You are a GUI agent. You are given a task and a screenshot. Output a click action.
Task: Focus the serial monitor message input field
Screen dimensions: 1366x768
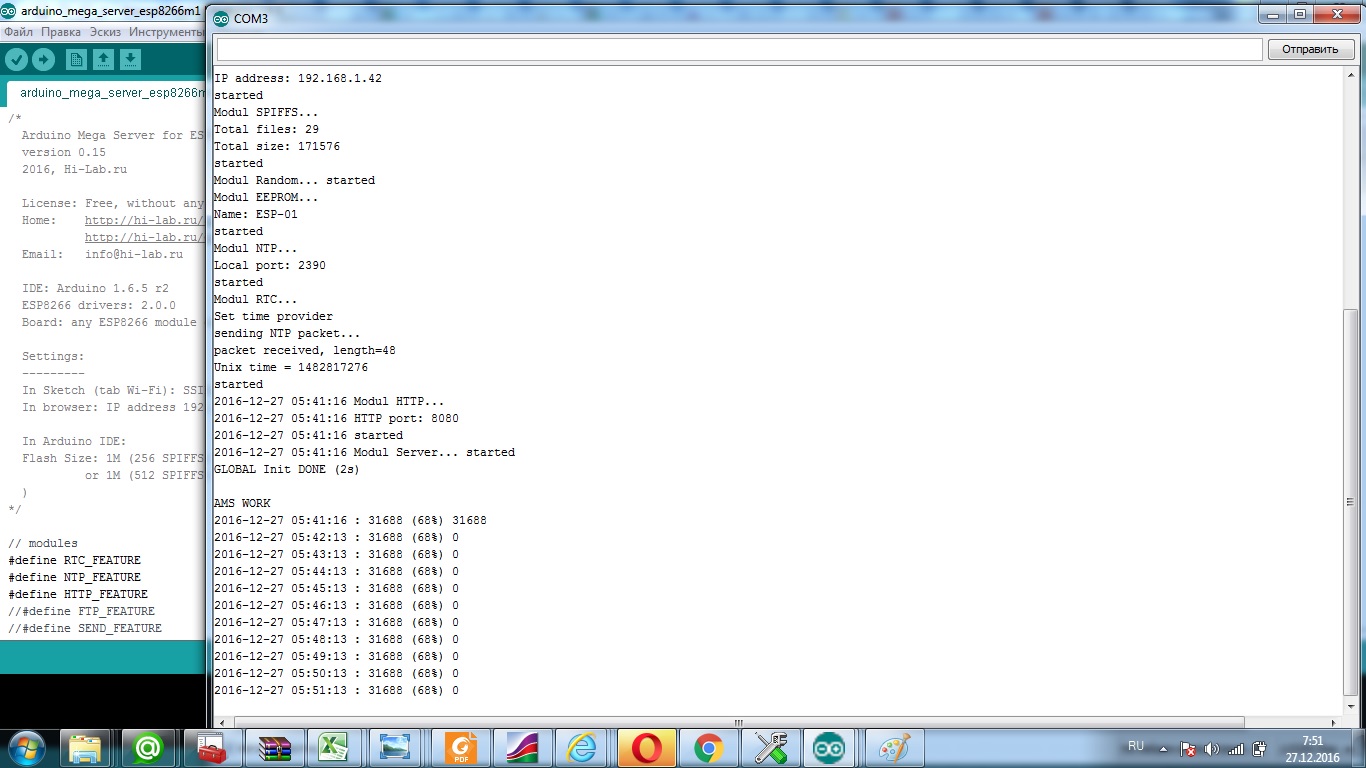pos(740,49)
